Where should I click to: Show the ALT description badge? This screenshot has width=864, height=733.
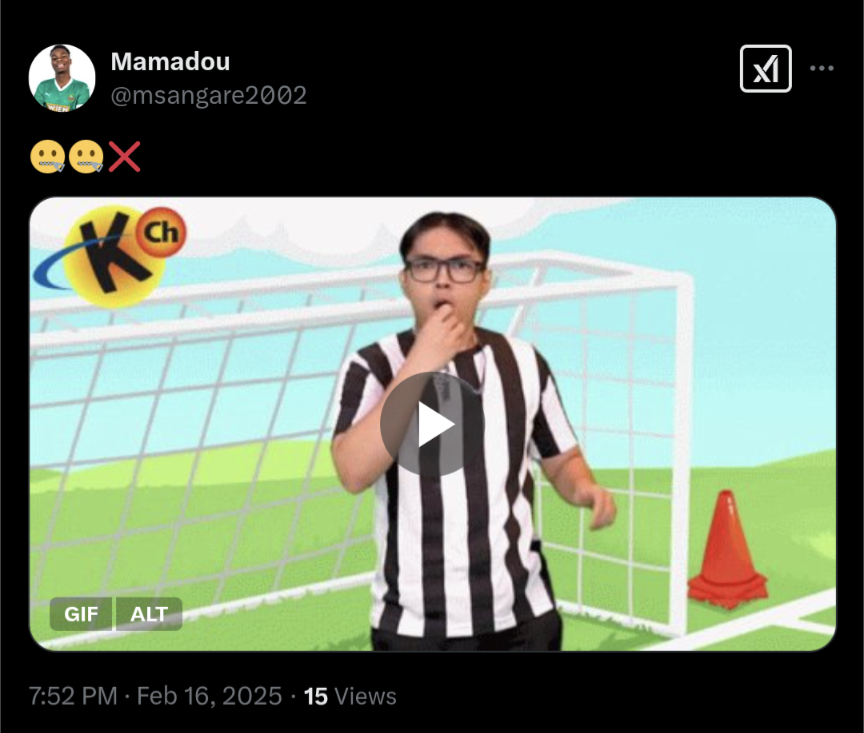click(x=148, y=614)
